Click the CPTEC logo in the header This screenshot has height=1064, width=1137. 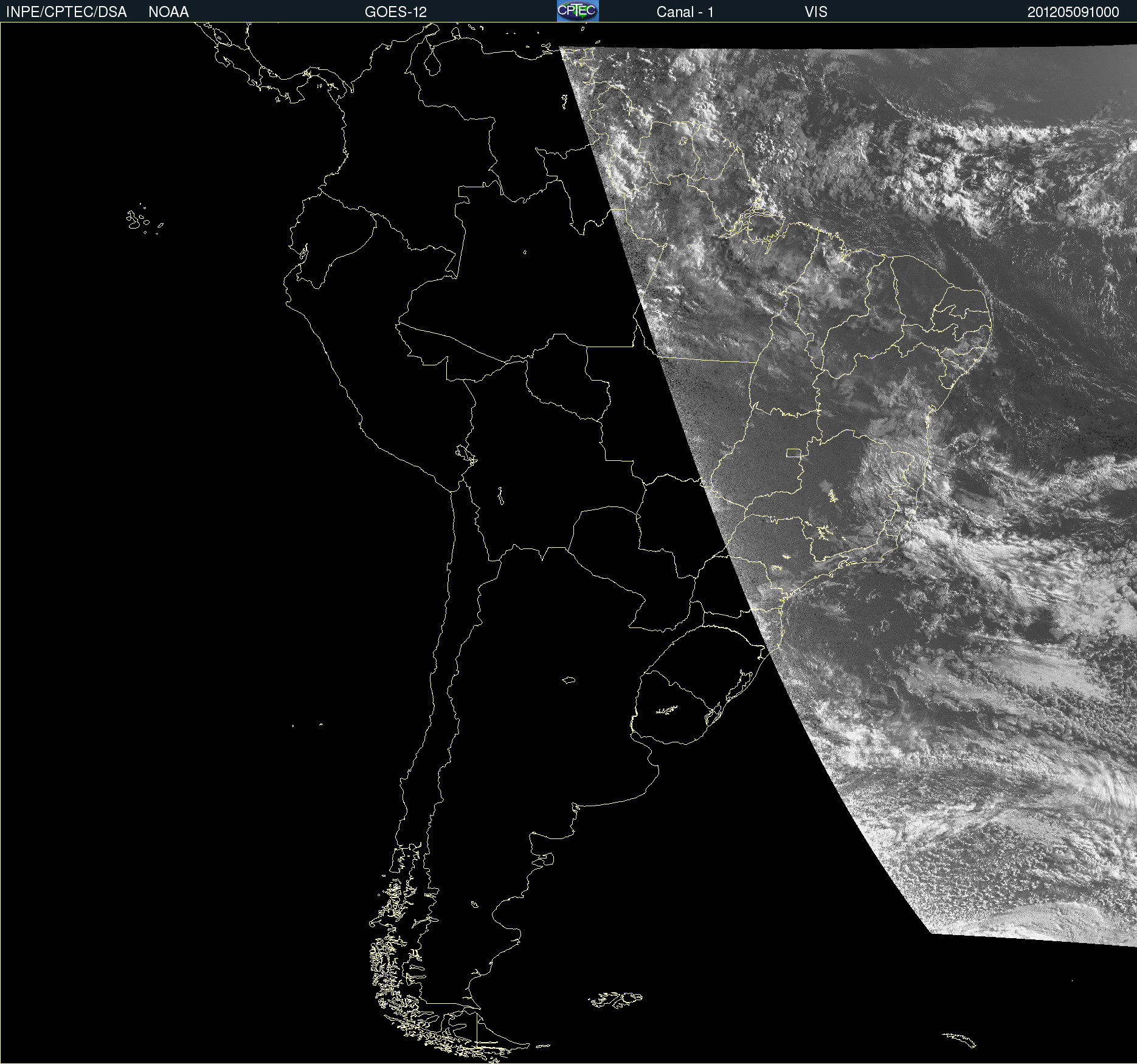click(x=578, y=11)
